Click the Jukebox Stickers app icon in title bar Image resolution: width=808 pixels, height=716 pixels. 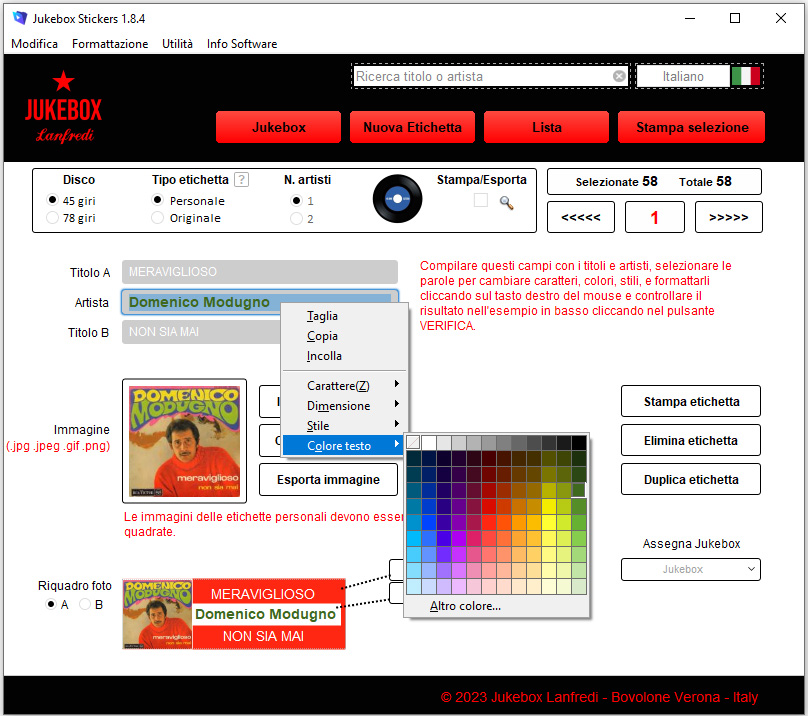(x=20, y=18)
